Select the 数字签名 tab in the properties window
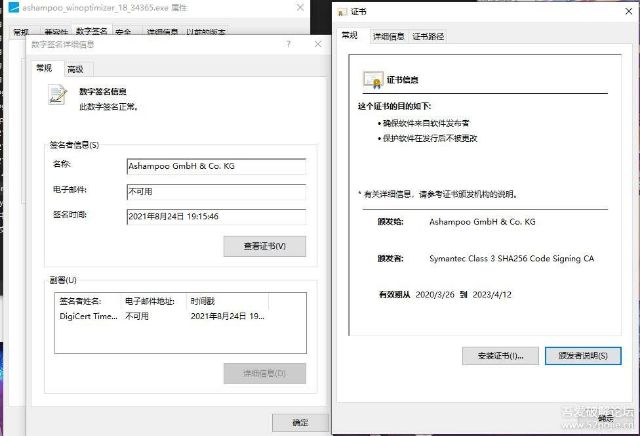The height and width of the screenshot is (436, 640). tap(92, 31)
